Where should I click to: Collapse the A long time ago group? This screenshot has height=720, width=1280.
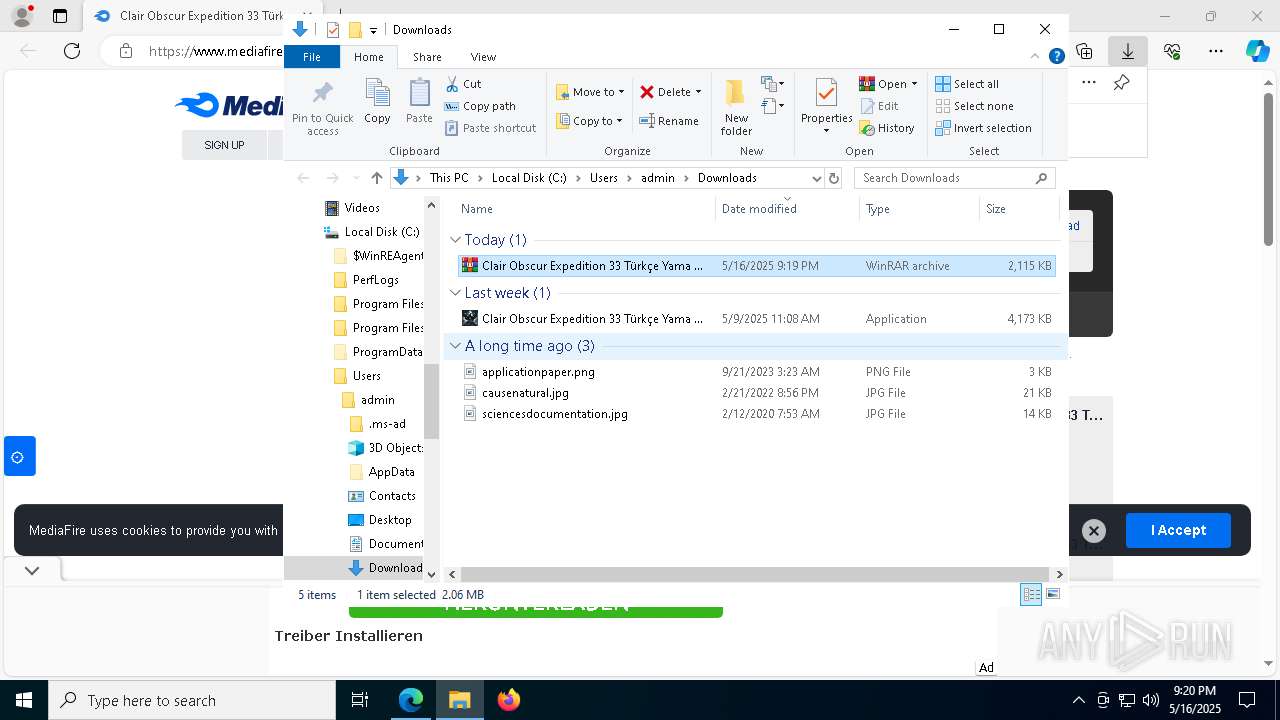coord(455,346)
